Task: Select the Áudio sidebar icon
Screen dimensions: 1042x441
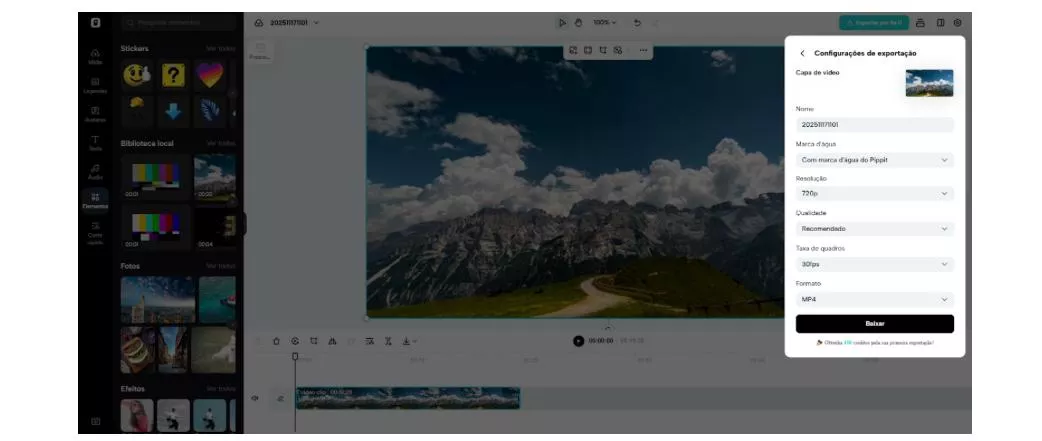Action: tap(95, 172)
